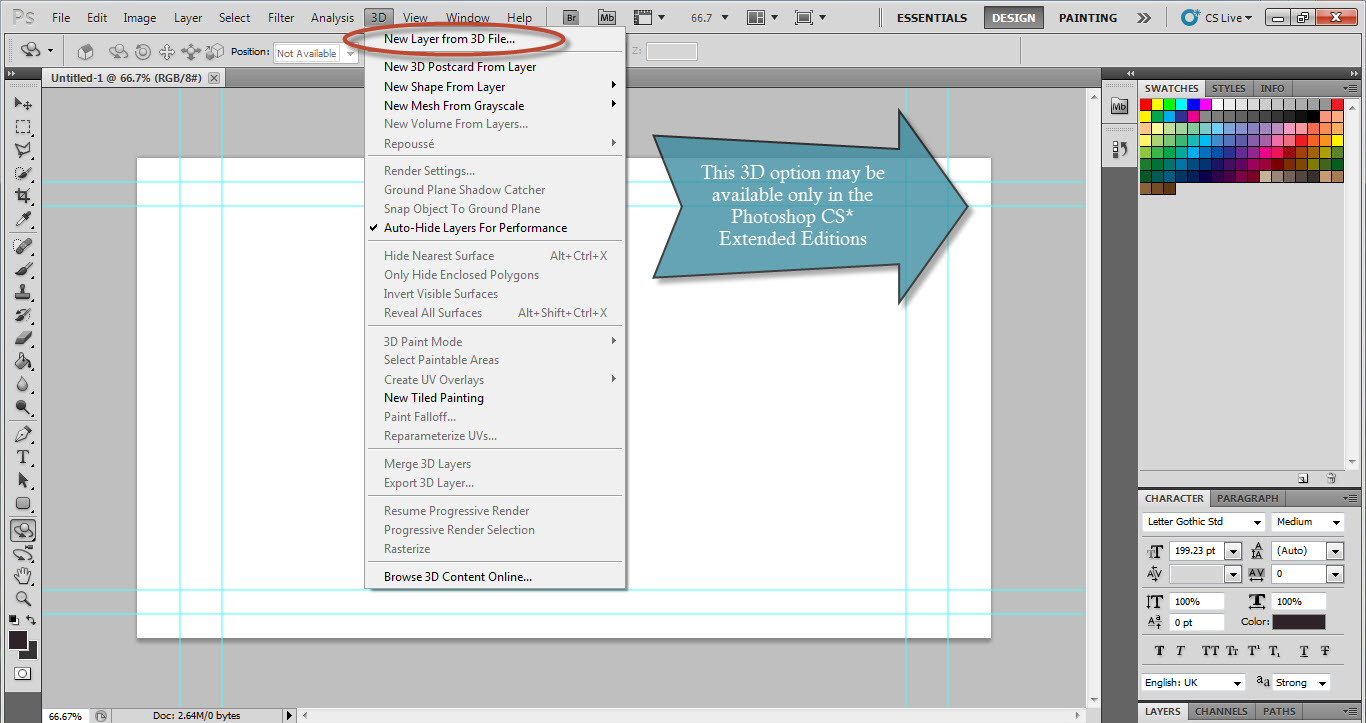The width and height of the screenshot is (1366, 723).
Task: Click the foreground color swatch in toolbar
Action: [18, 640]
